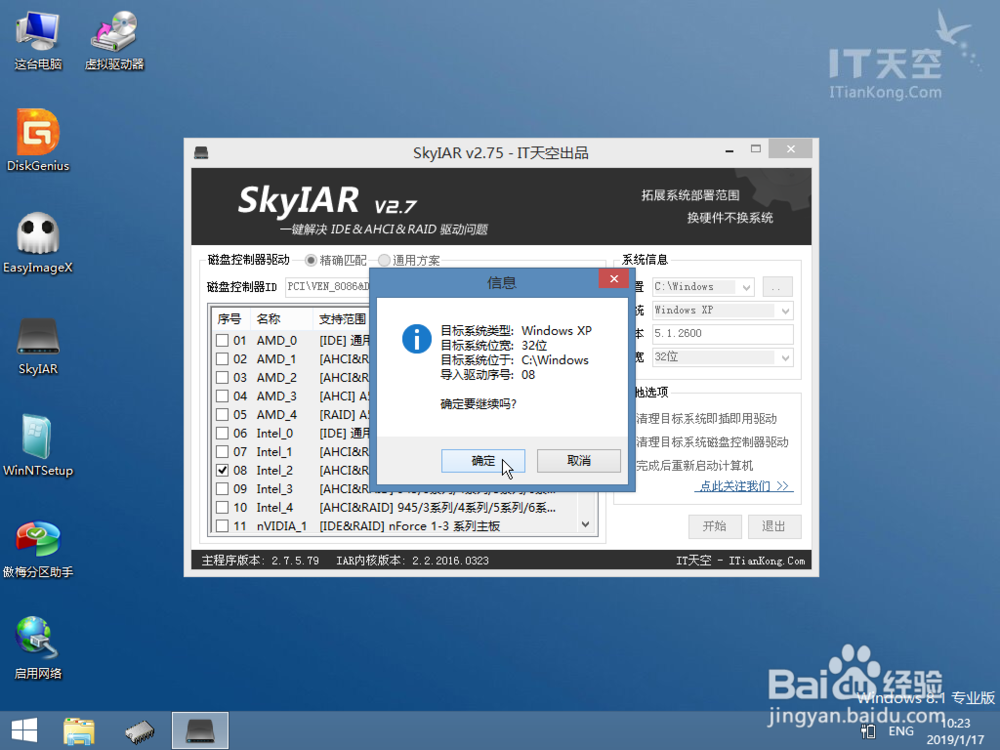Toggle 清理目标系统即插即用驱动 option
Image resolution: width=1000 pixels, height=750 pixels.
(x=707, y=419)
